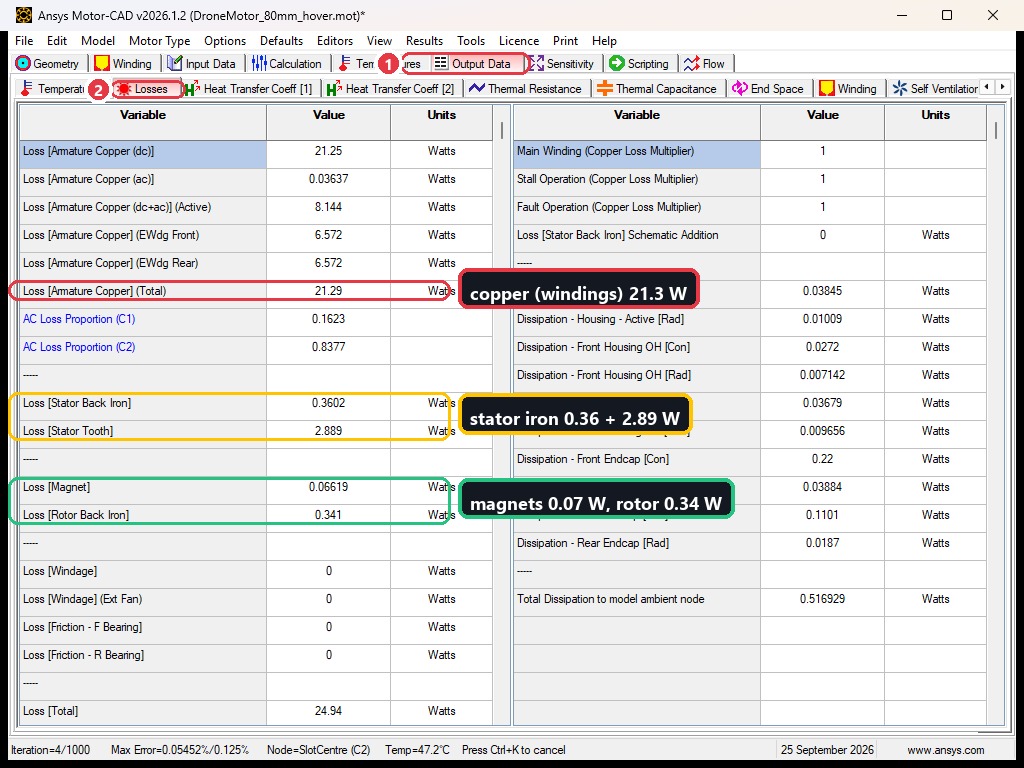The image size is (1024, 768).
Task: Select the End Space sub-tab
Action: click(x=768, y=88)
